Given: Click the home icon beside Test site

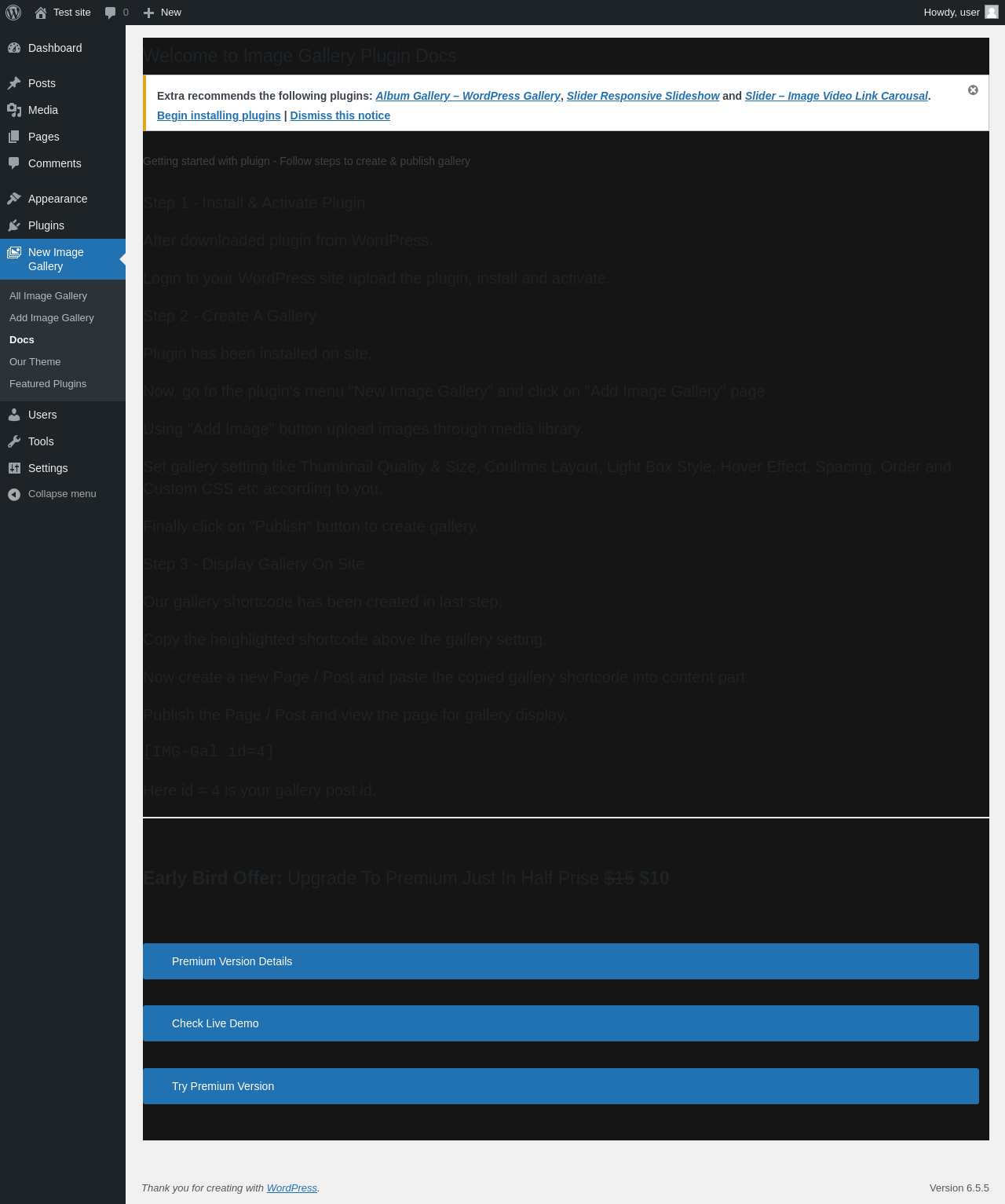Looking at the screenshot, I should (41, 13).
